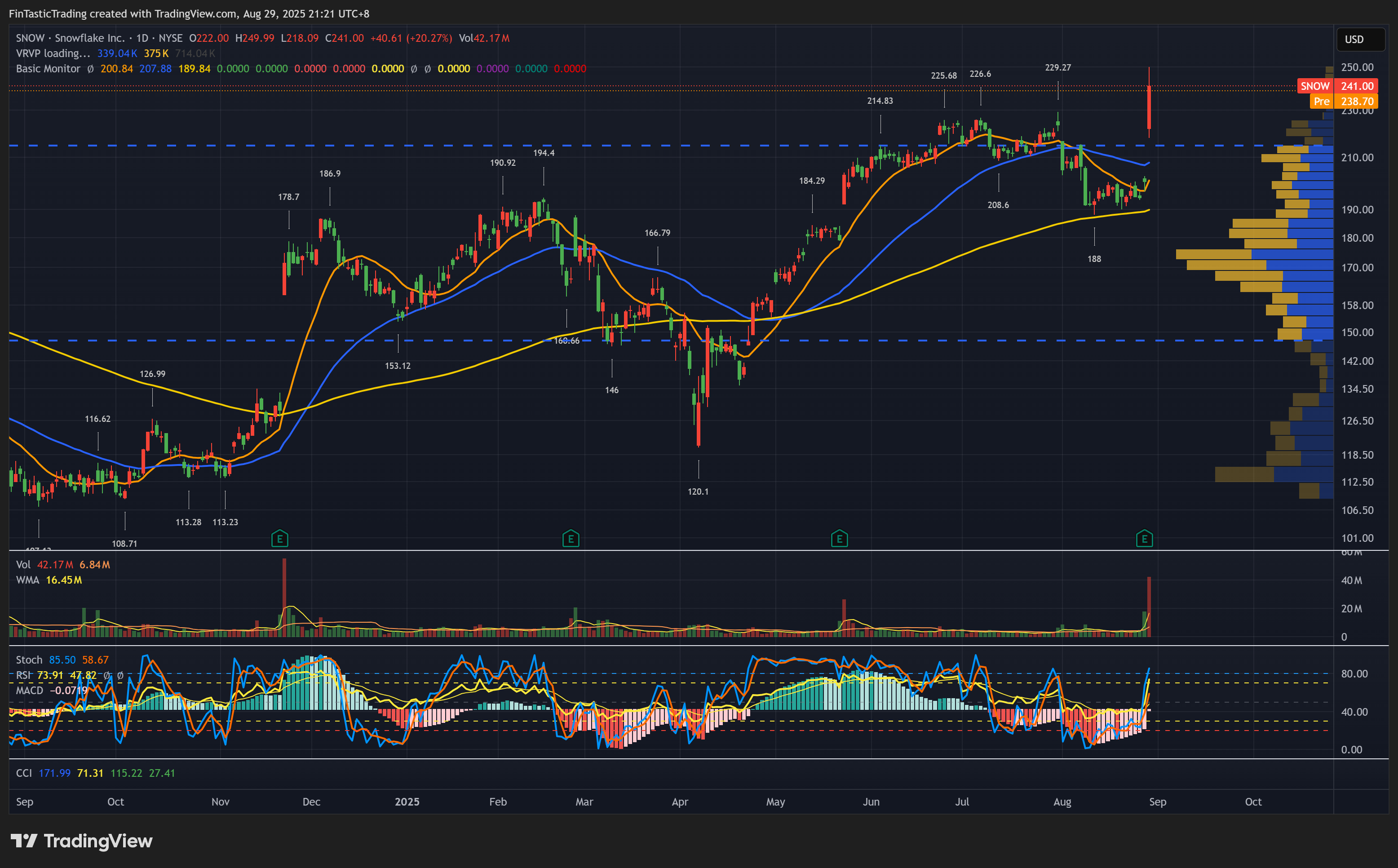This screenshot has width=1398, height=868.
Task: Click the MACD value −0.0719
Action: tap(69, 690)
